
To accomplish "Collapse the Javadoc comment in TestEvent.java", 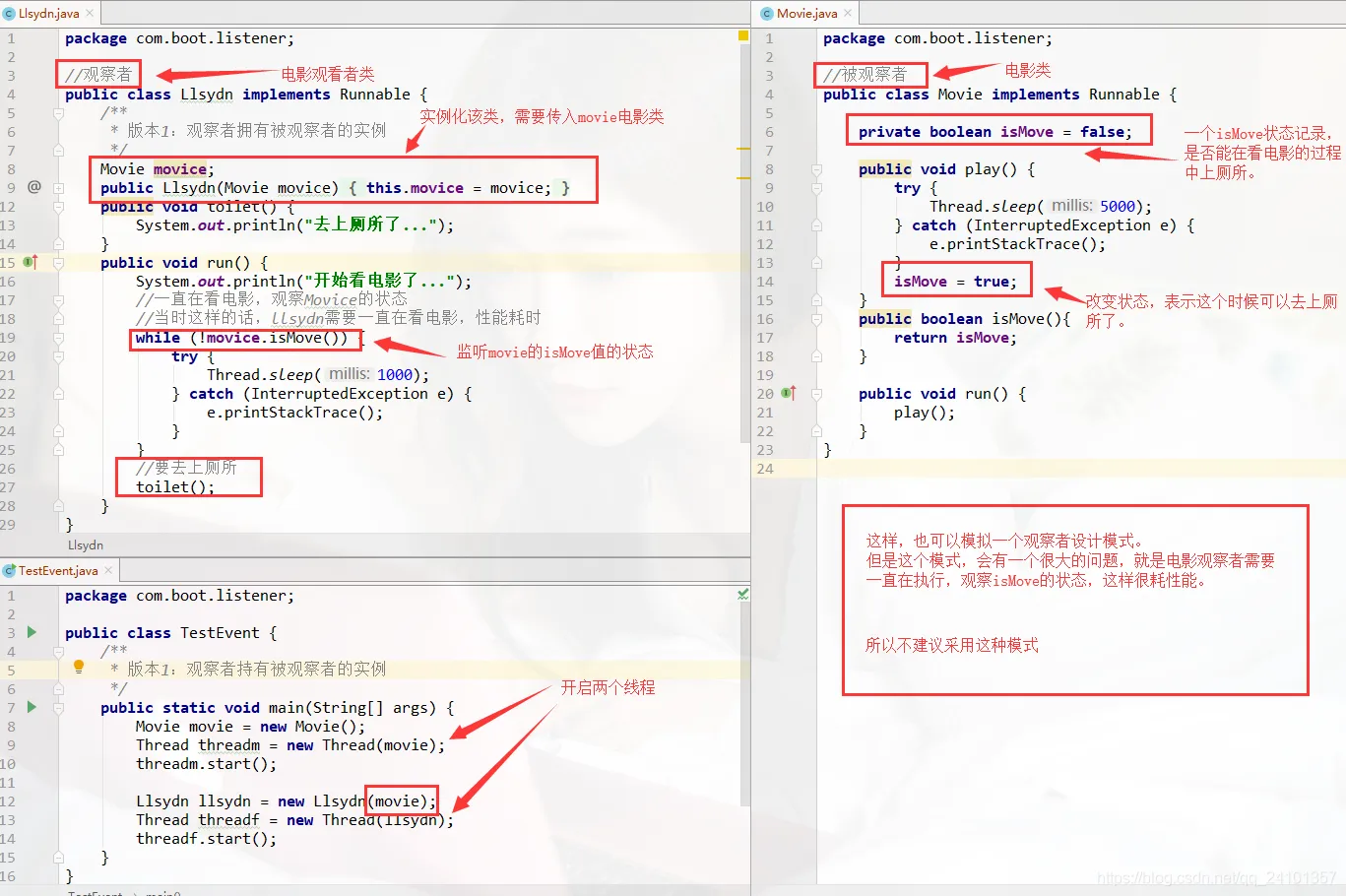I will (58, 652).
